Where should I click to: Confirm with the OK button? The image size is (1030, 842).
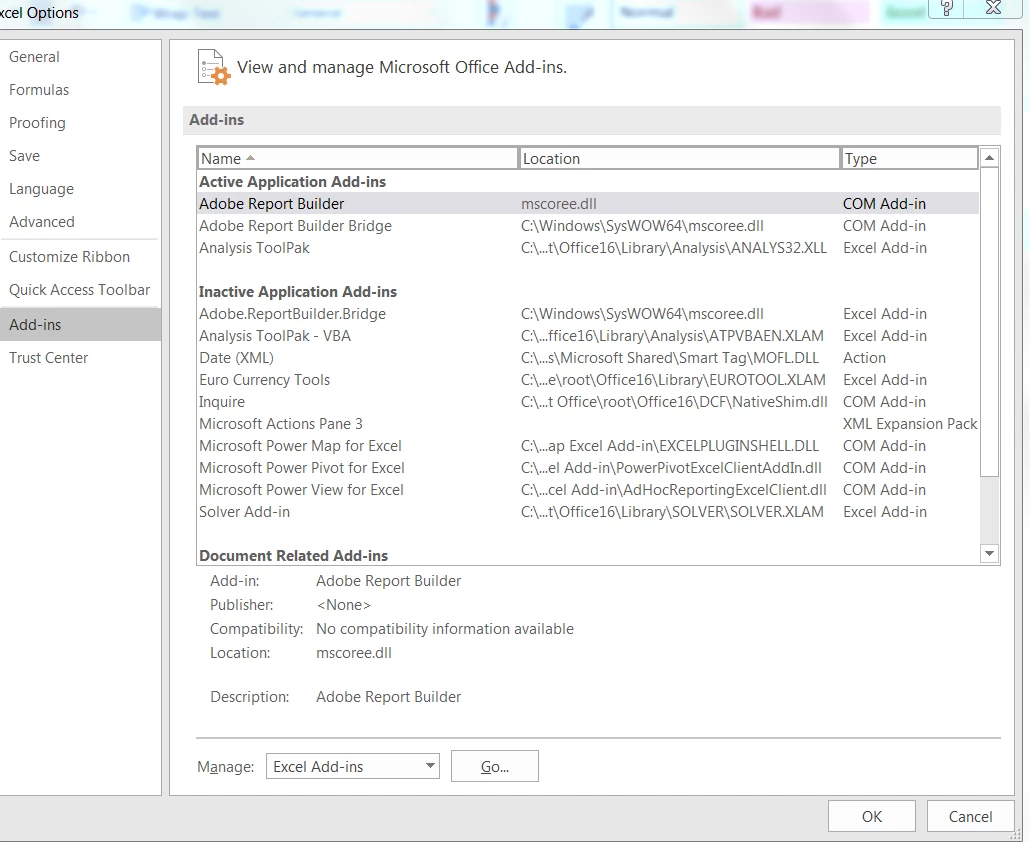pos(872,816)
